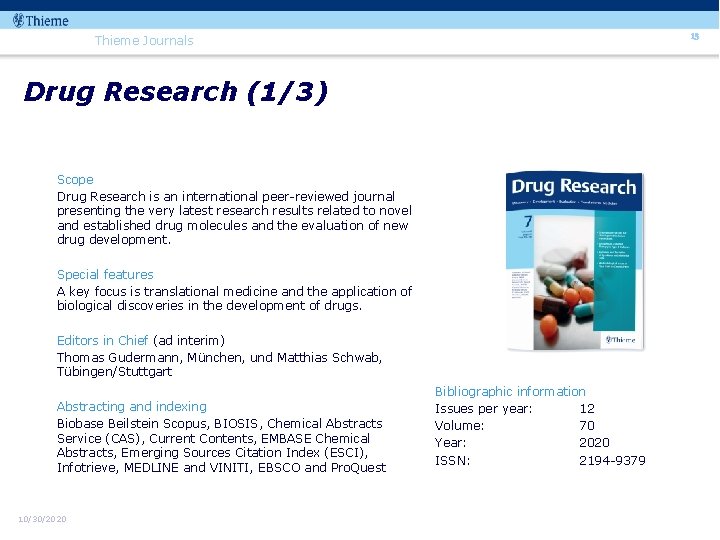Click the Year value 2020
720x540 pixels.
[x=594, y=443]
